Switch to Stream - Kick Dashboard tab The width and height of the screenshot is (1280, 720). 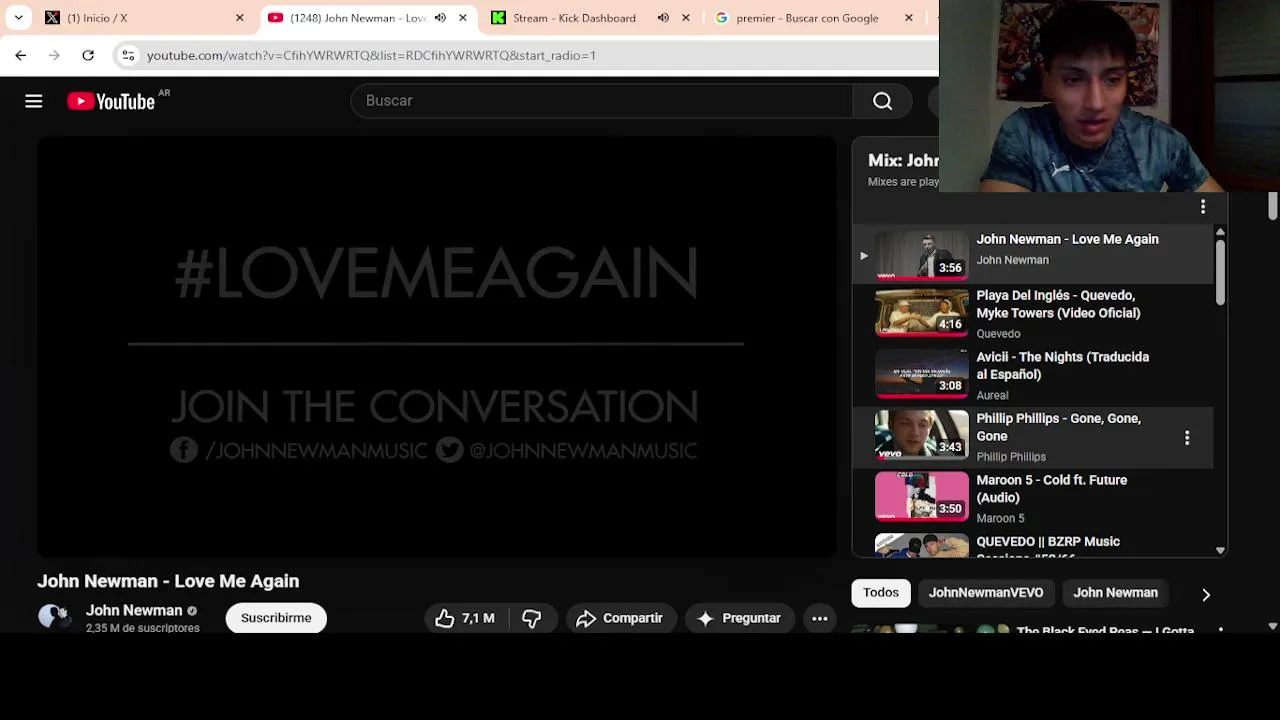tap(574, 18)
